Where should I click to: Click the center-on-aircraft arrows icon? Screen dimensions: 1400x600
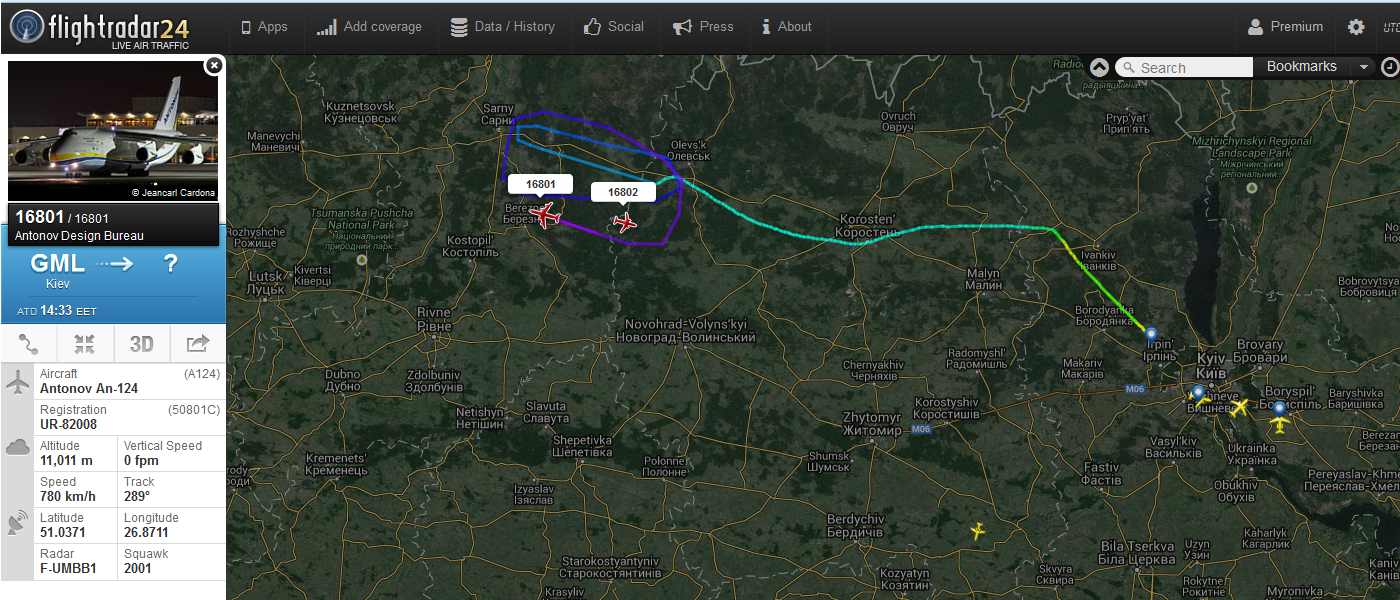pos(85,344)
